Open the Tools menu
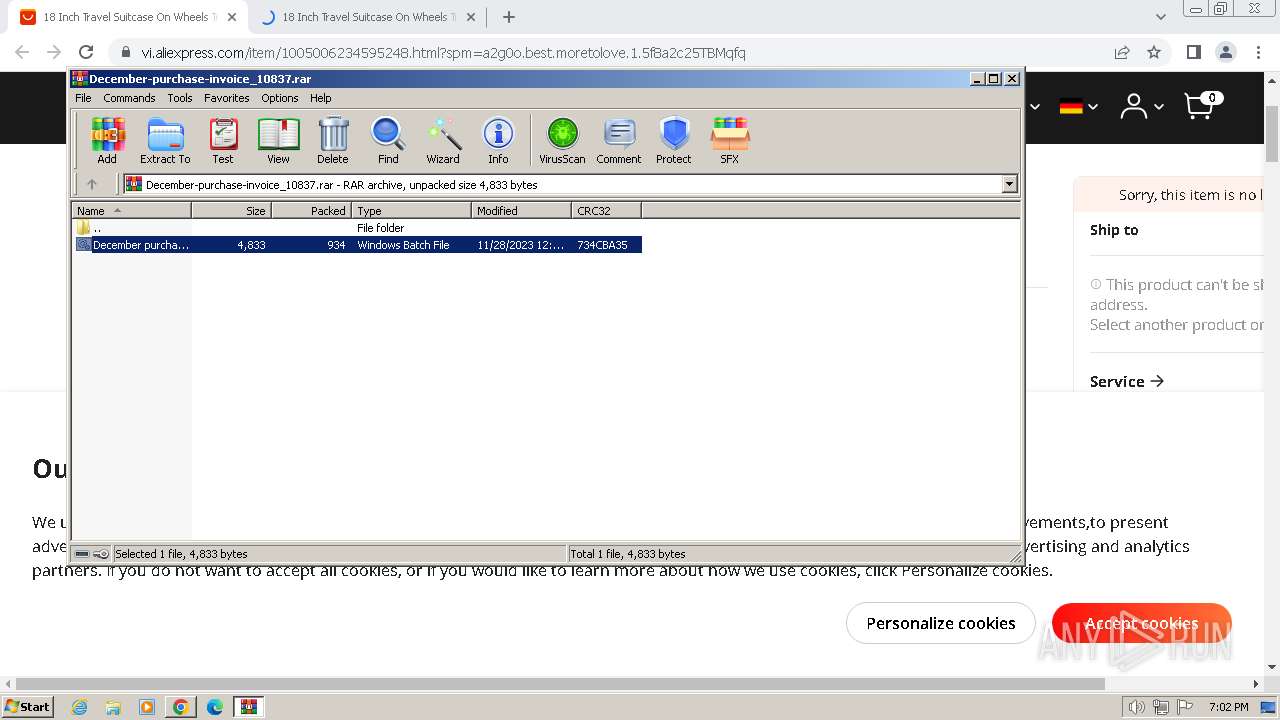1280x720 pixels. tap(180, 98)
